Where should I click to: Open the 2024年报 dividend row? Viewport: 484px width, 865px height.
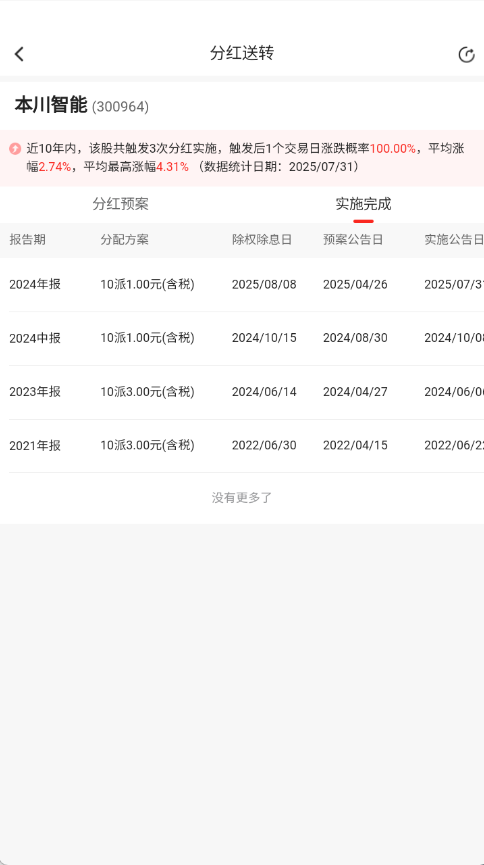pos(242,285)
